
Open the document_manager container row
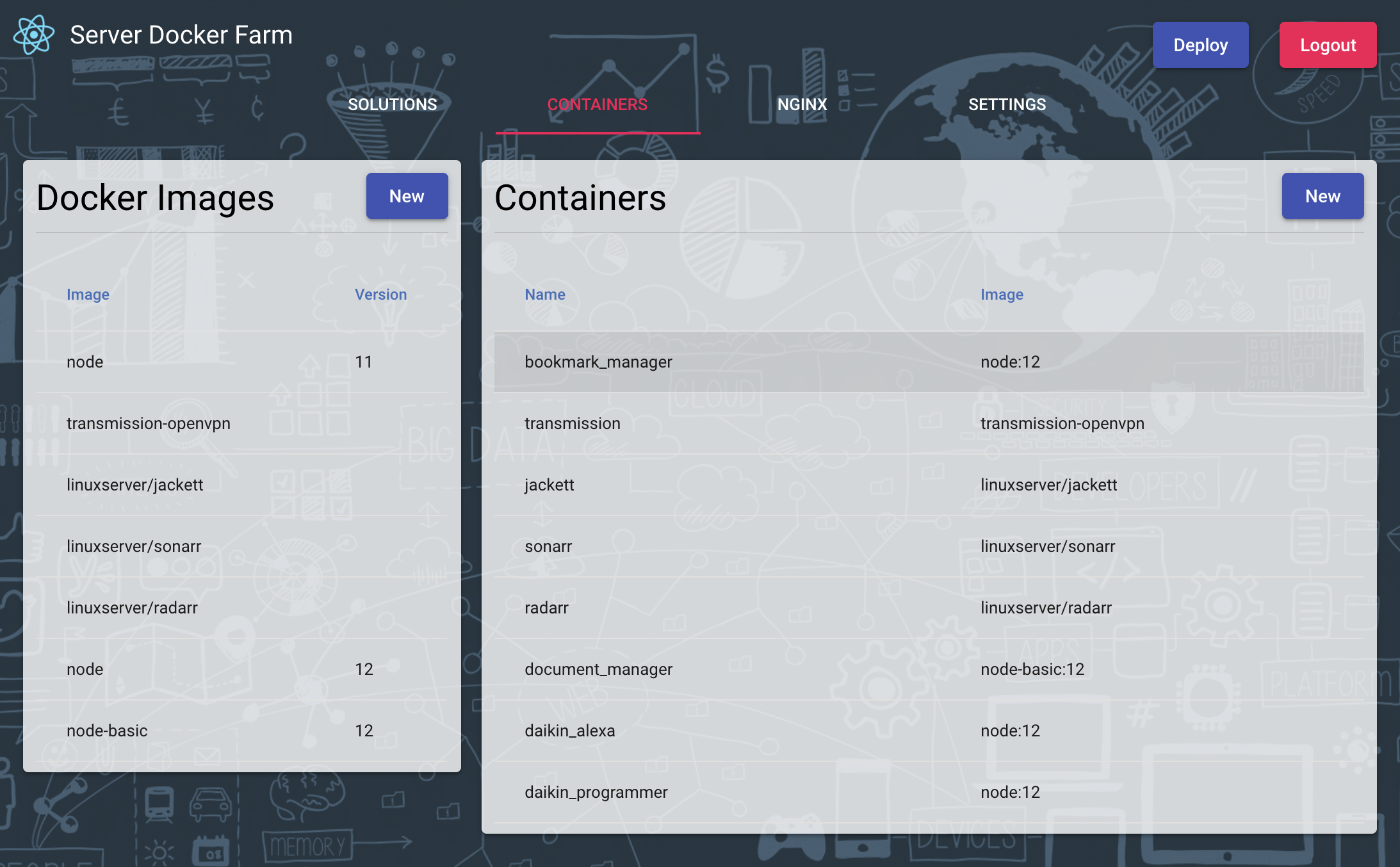click(929, 669)
